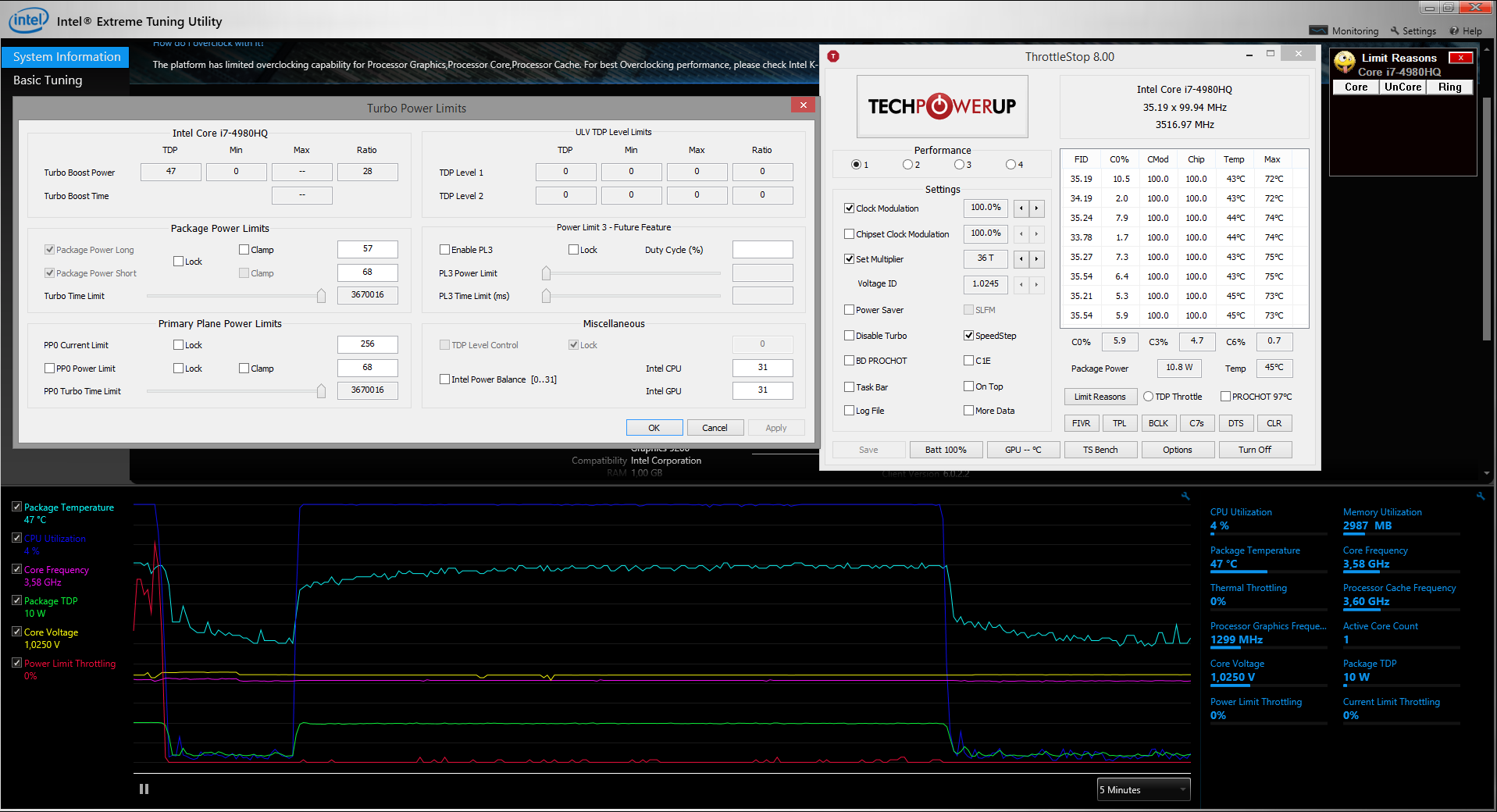This screenshot has width=1497, height=812.
Task: Open ThrottleStop Options
Action: click(1177, 450)
